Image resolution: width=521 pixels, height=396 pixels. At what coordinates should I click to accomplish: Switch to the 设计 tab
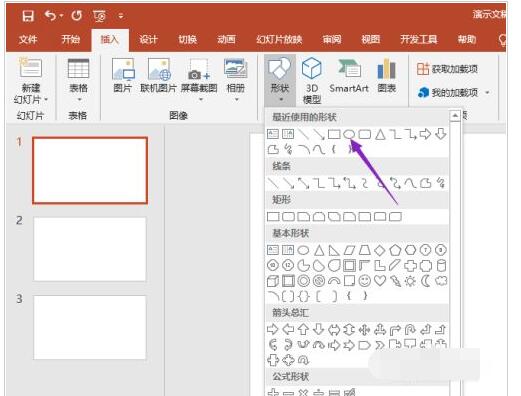coord(148,39)
